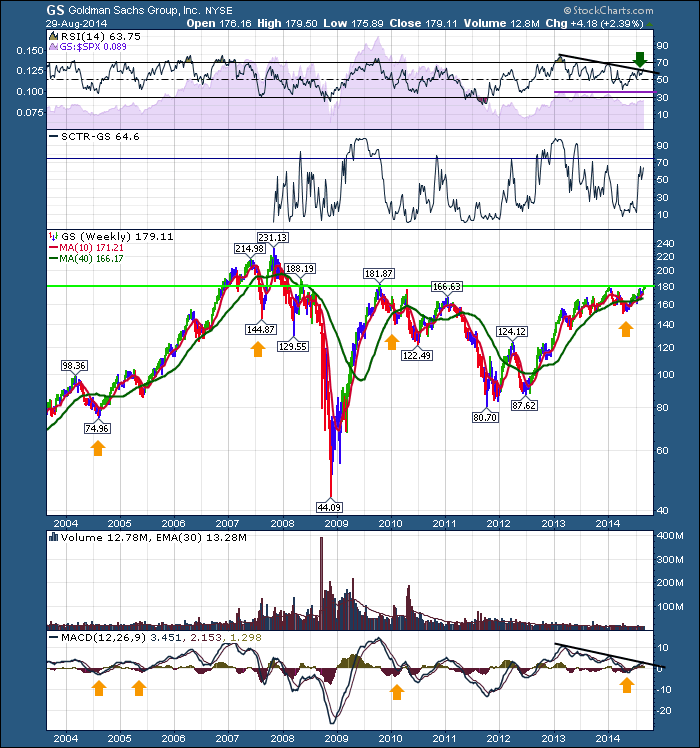Click the RSI(14) 63.75 legend
The height and width of the screenshot is (748, 700).
(x=101, y=37)
